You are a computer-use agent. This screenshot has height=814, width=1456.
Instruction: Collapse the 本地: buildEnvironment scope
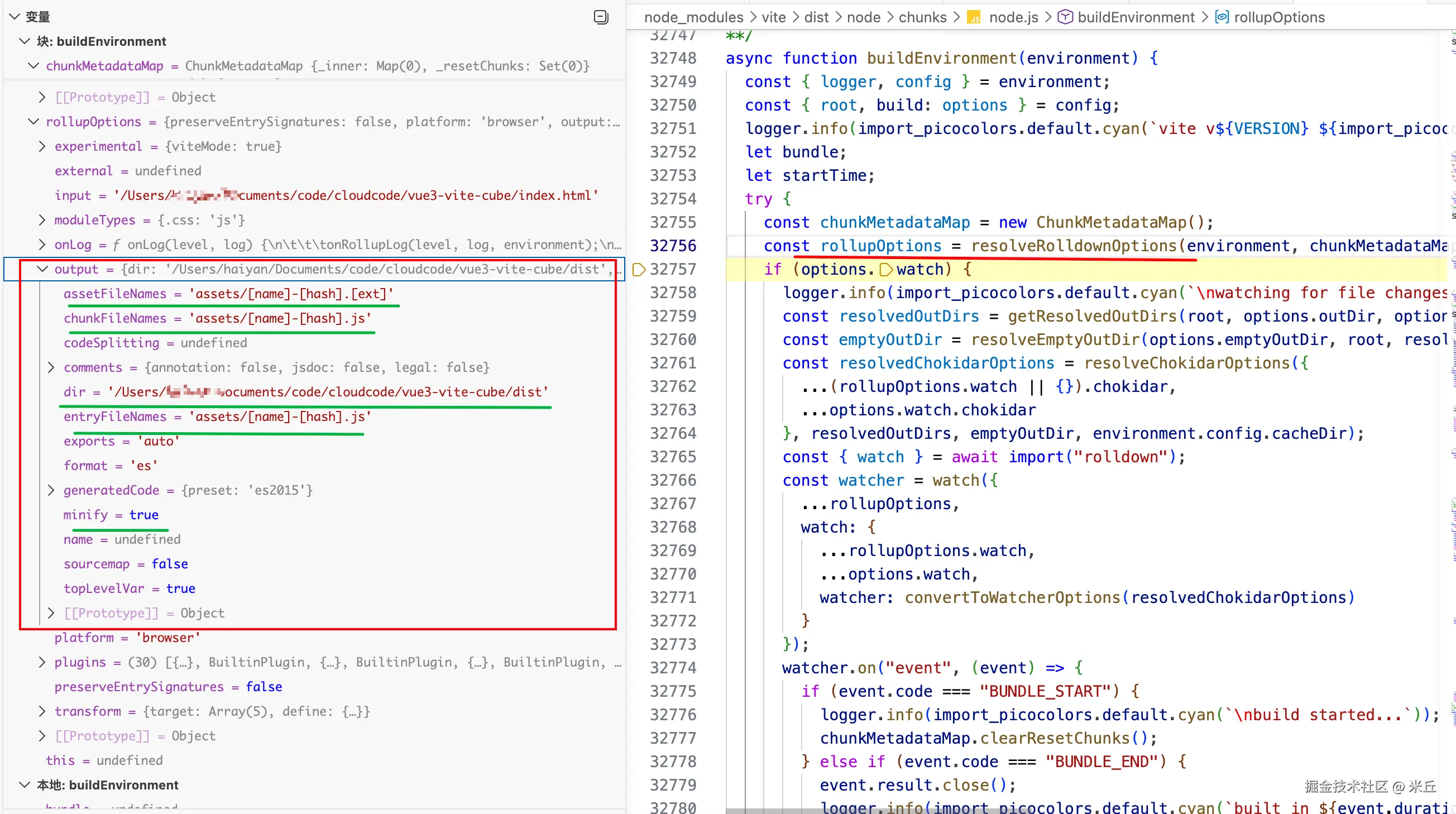[25, 784]
